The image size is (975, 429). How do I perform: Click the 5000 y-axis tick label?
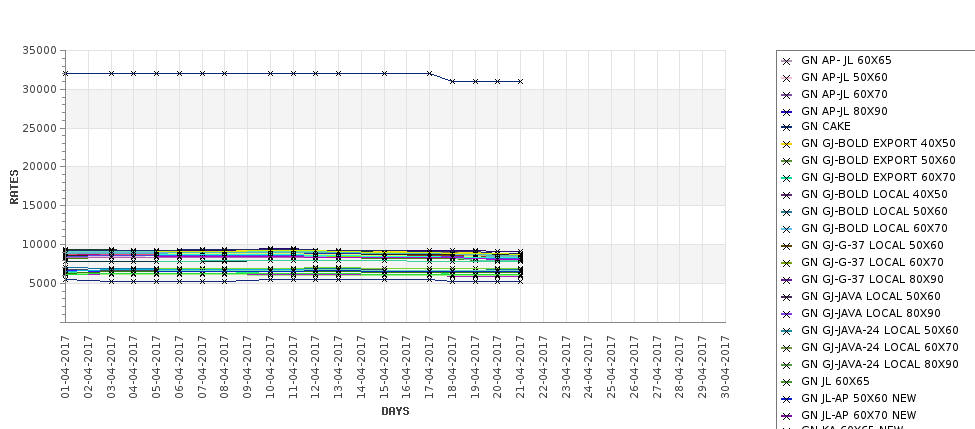pyautogui.click(x=43, y=284)
